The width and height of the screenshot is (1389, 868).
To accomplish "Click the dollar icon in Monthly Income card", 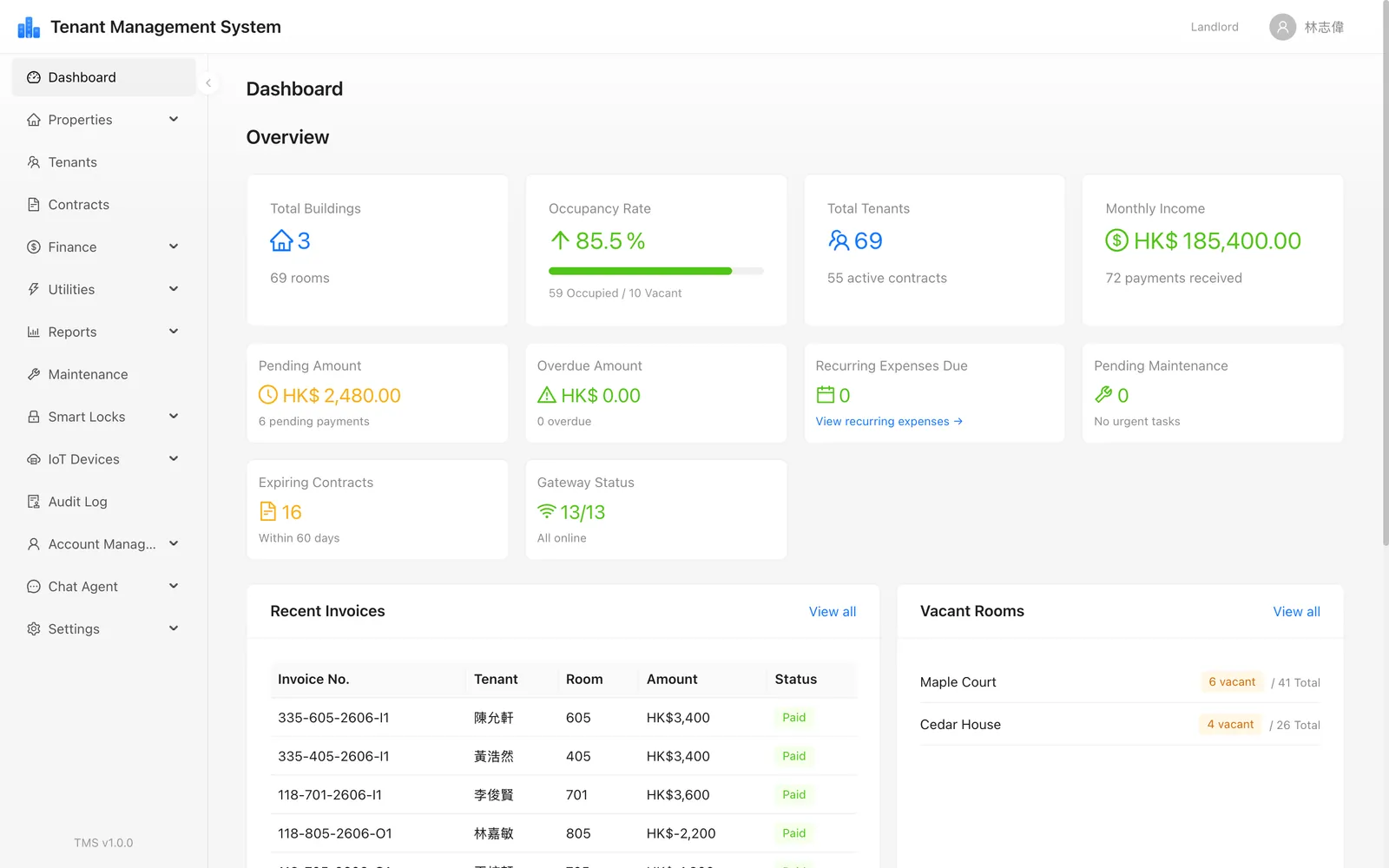I will click(1116, 240).
